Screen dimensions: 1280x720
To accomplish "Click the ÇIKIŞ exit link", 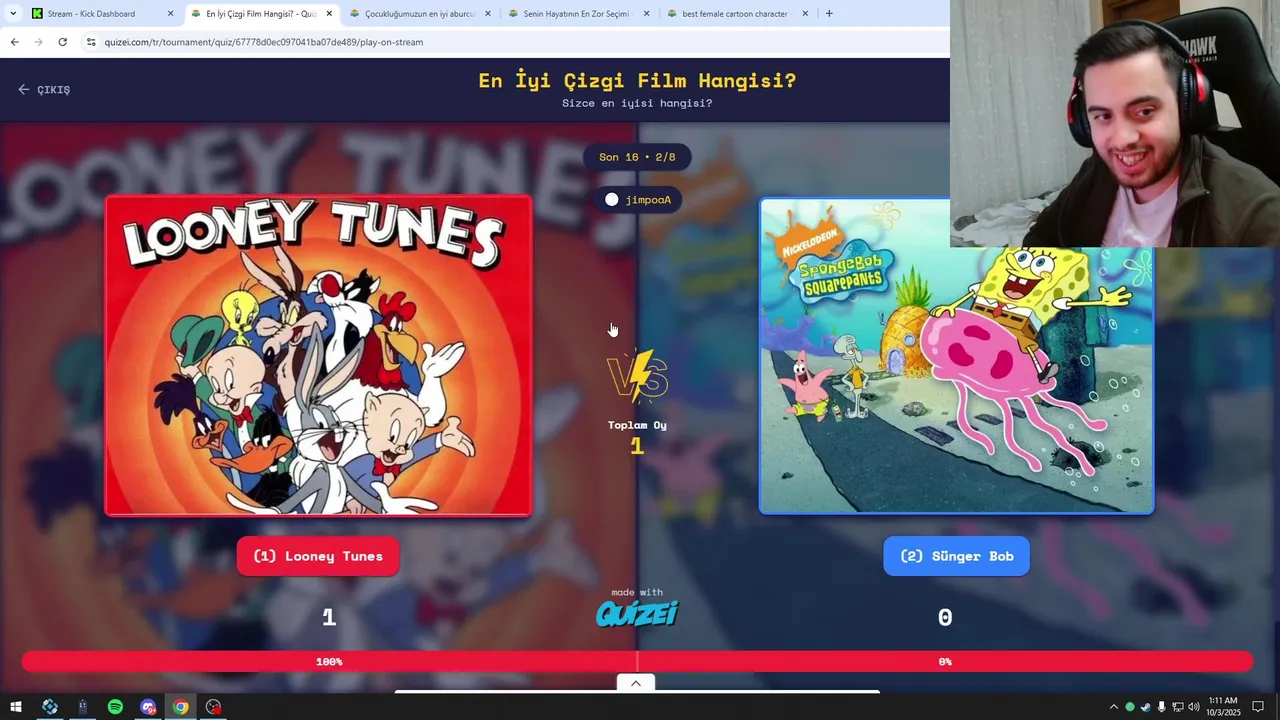I will coord(44,89).
